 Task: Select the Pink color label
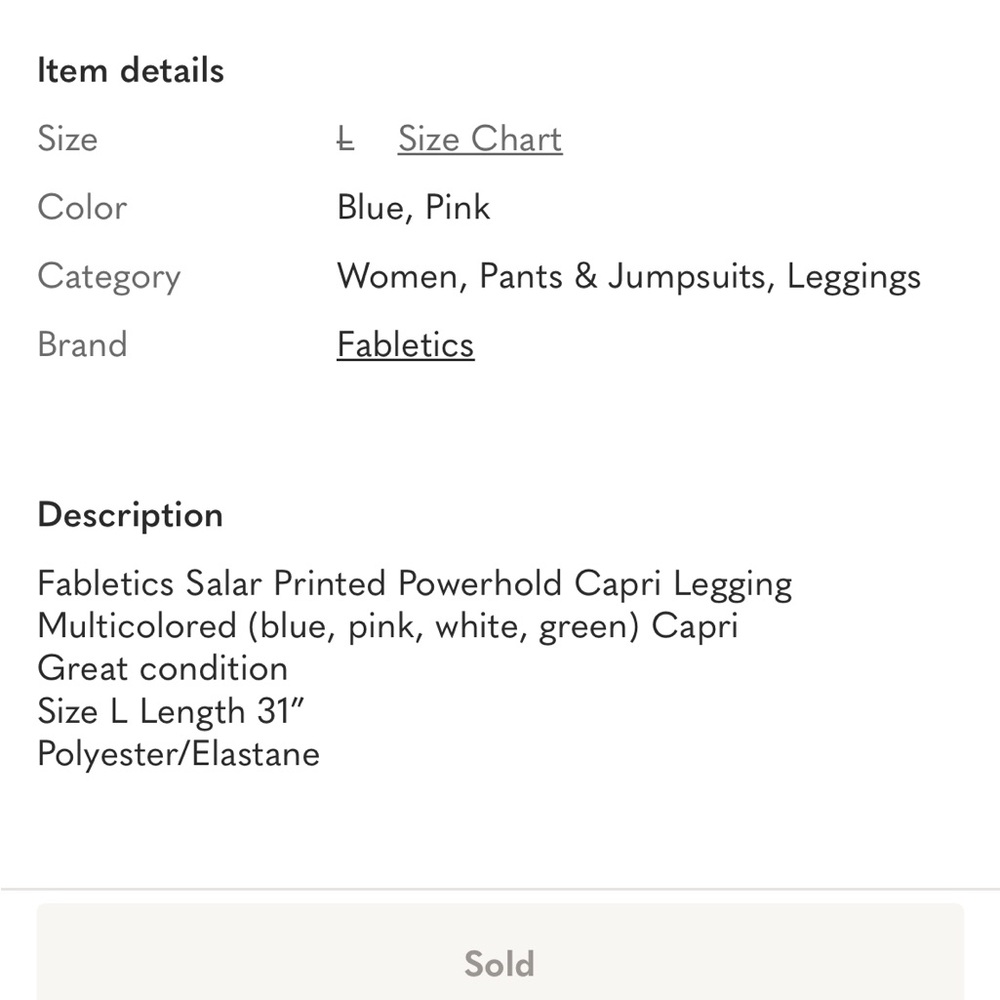[456, 207]
